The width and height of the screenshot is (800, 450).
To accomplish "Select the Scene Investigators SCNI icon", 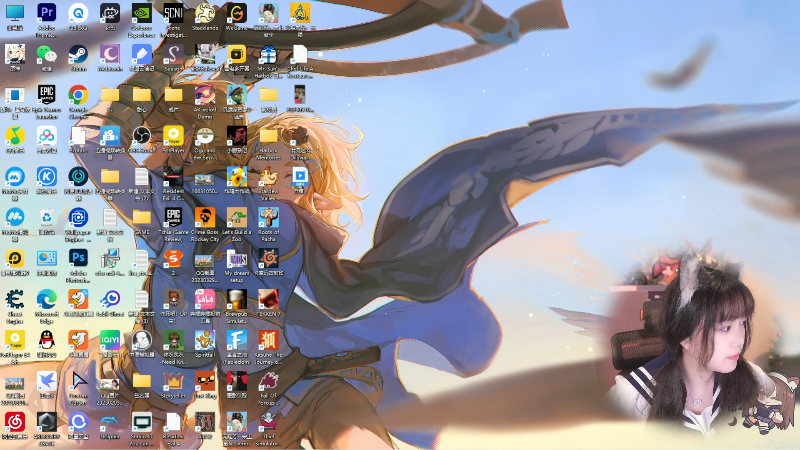I will coord(173,13).
